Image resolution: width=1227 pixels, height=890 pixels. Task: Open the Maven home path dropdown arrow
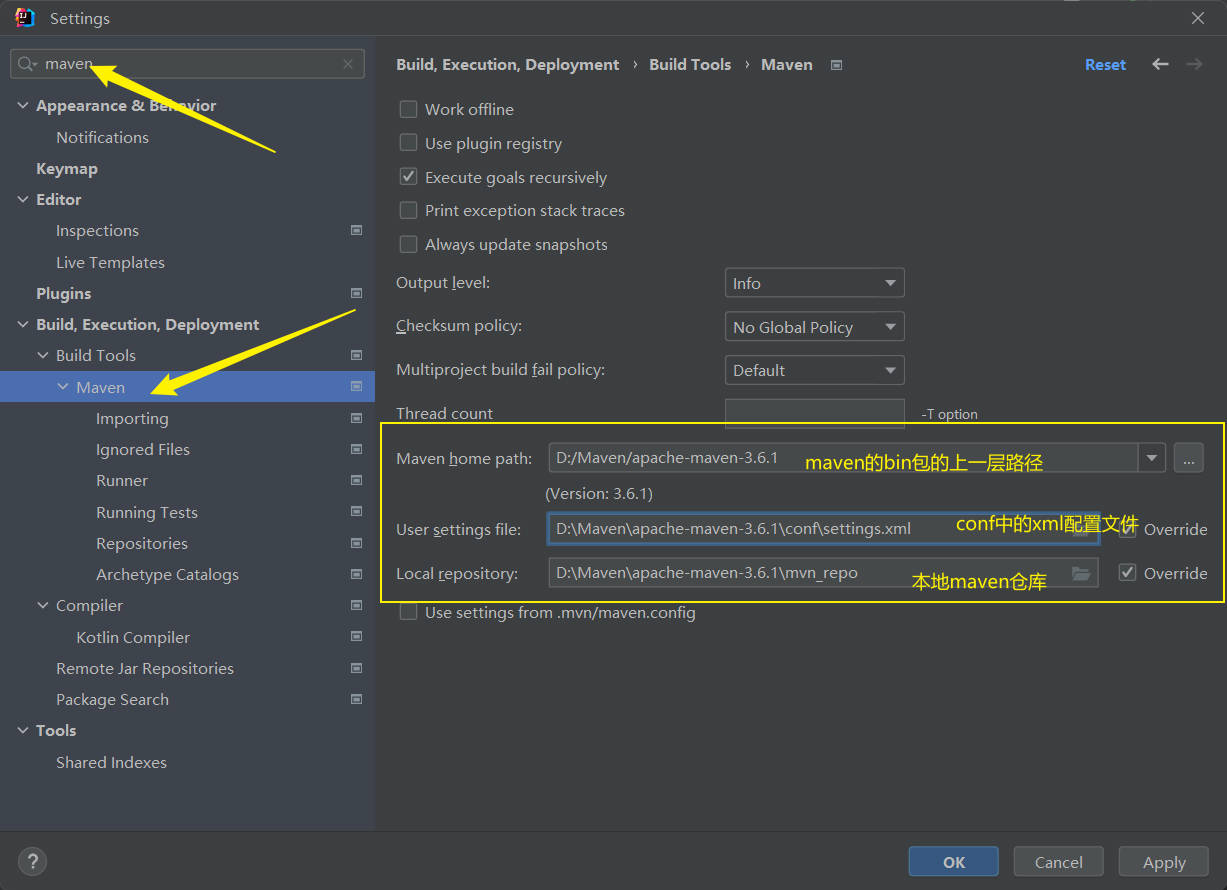point(1152,459)
